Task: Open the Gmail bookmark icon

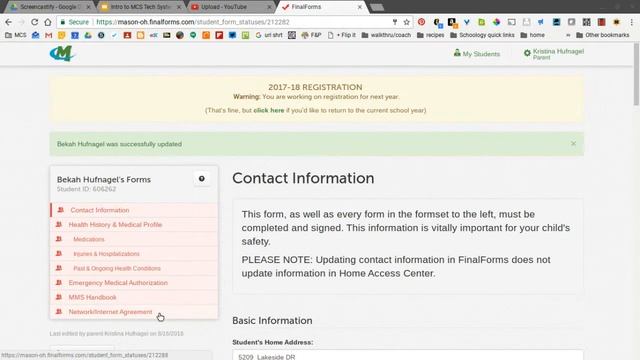Action: pos(49,36)
